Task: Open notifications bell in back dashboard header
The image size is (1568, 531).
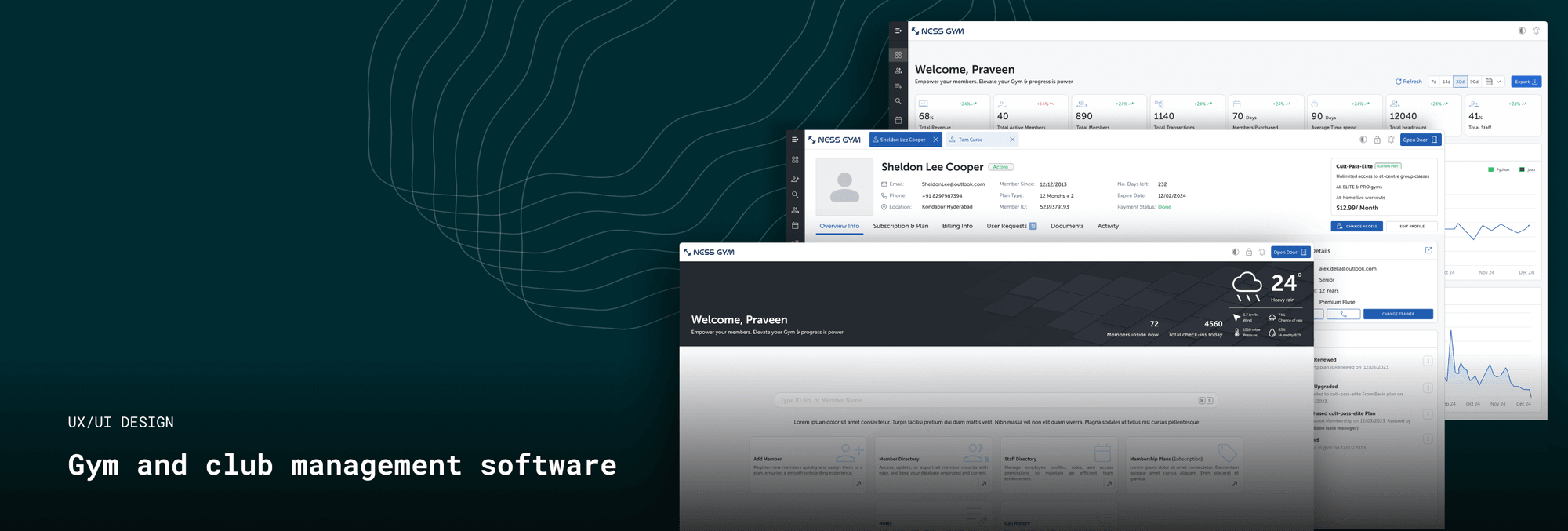Action: tap(1536, 31)
